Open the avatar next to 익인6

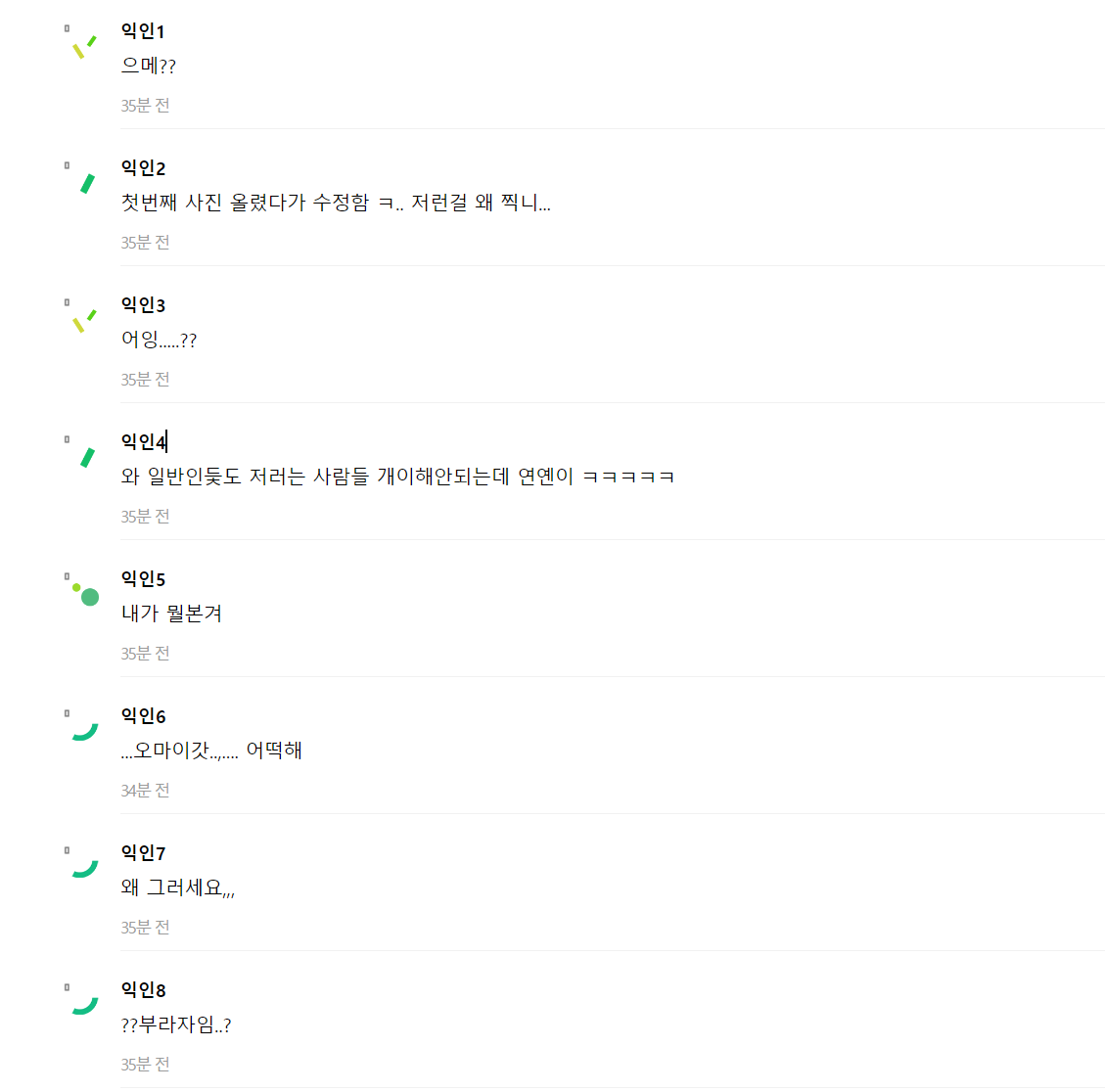coord(85,731)
